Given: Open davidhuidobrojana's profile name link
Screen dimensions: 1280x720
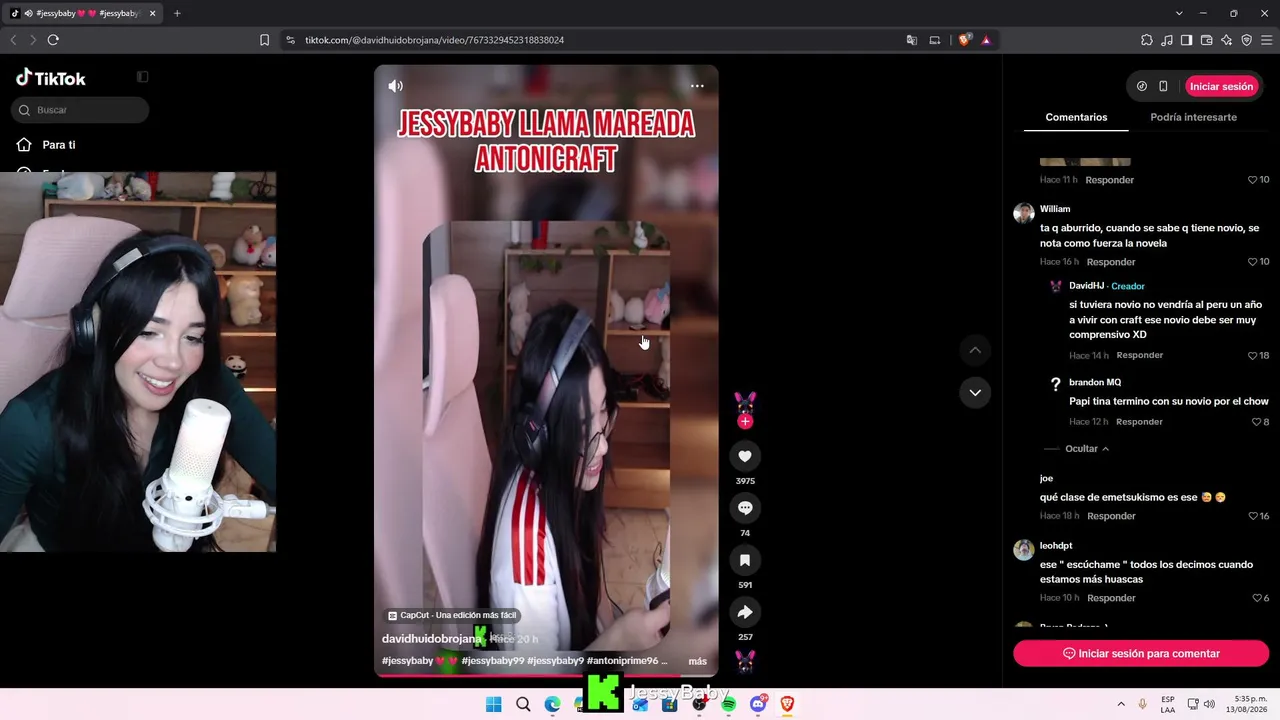Looking at the screenshot, I should 431,639.
